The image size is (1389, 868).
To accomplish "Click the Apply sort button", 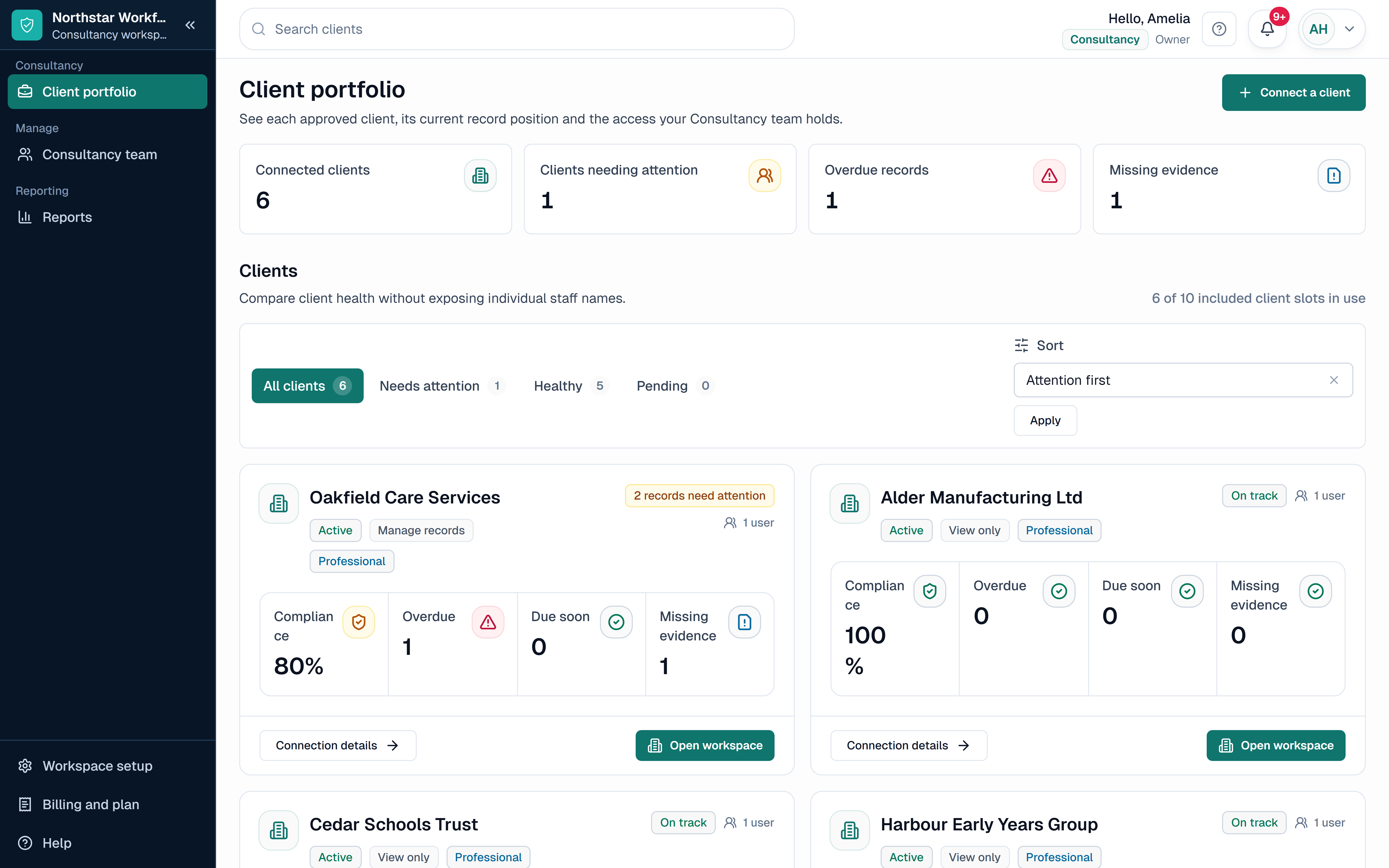I will pyautogui.click(x=1045, y=420).
